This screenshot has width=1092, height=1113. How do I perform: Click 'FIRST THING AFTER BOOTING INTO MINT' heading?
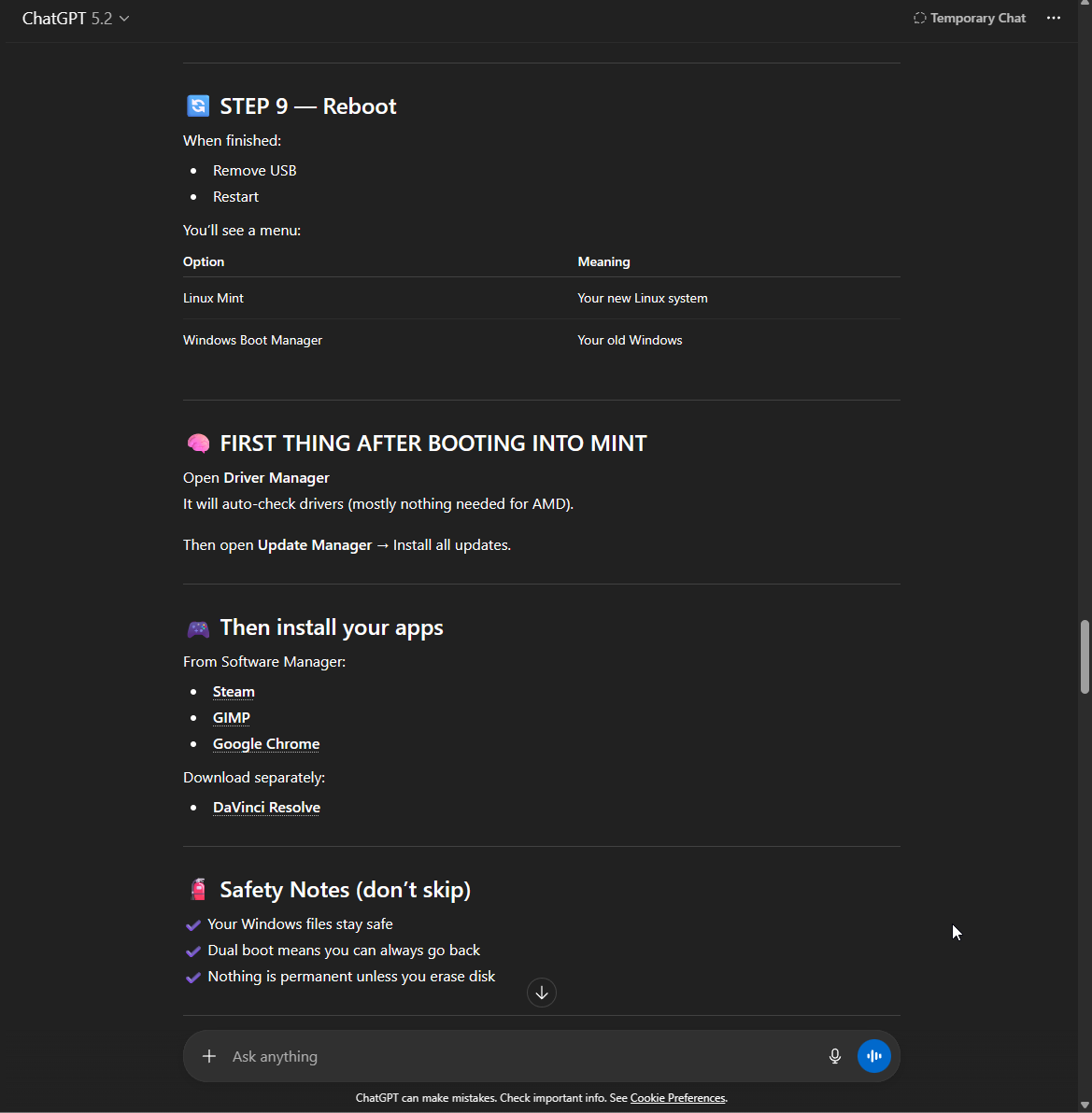(433, 444)
